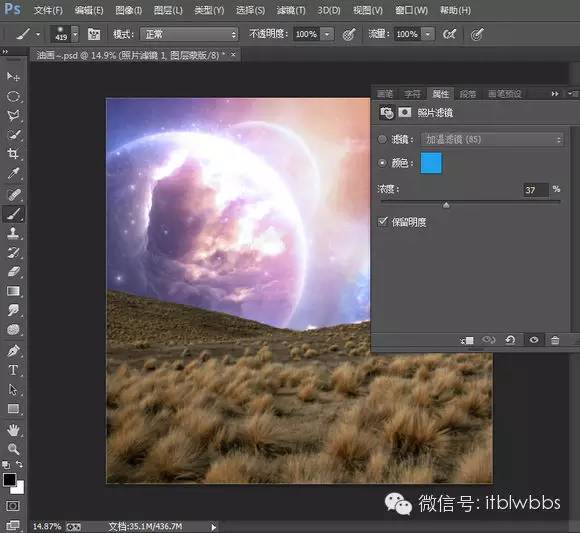The width and height of the screenshot is (580, 533).
Task: Delete the photo filter adjustment layer
Action: point(555,340)
